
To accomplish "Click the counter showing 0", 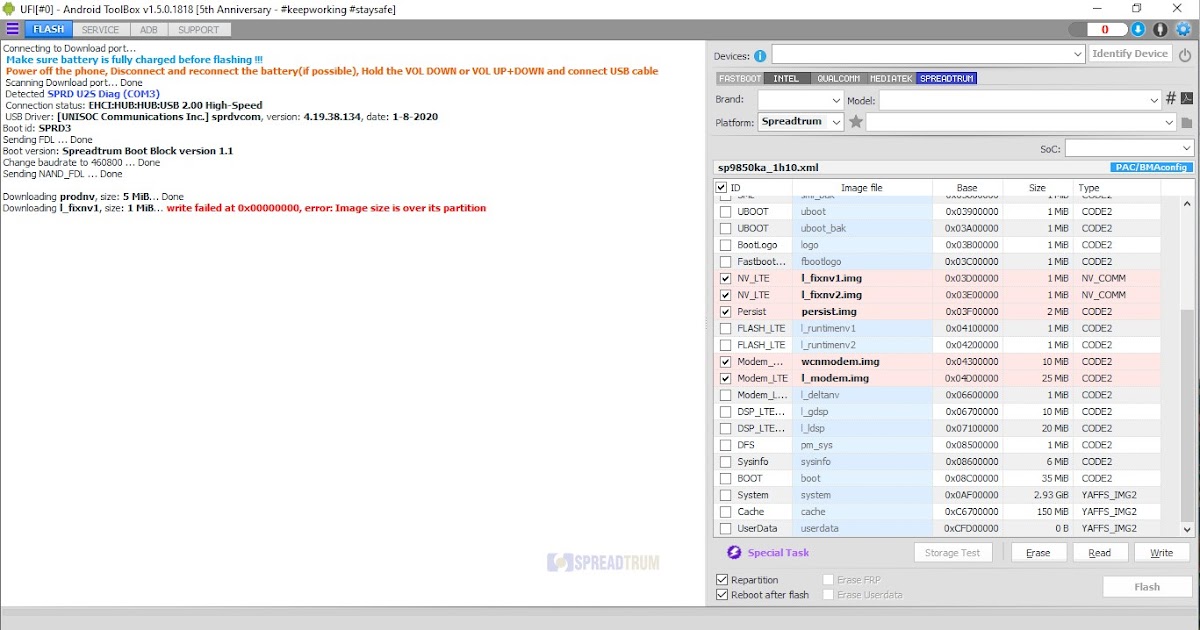I will pos(1106,30).
